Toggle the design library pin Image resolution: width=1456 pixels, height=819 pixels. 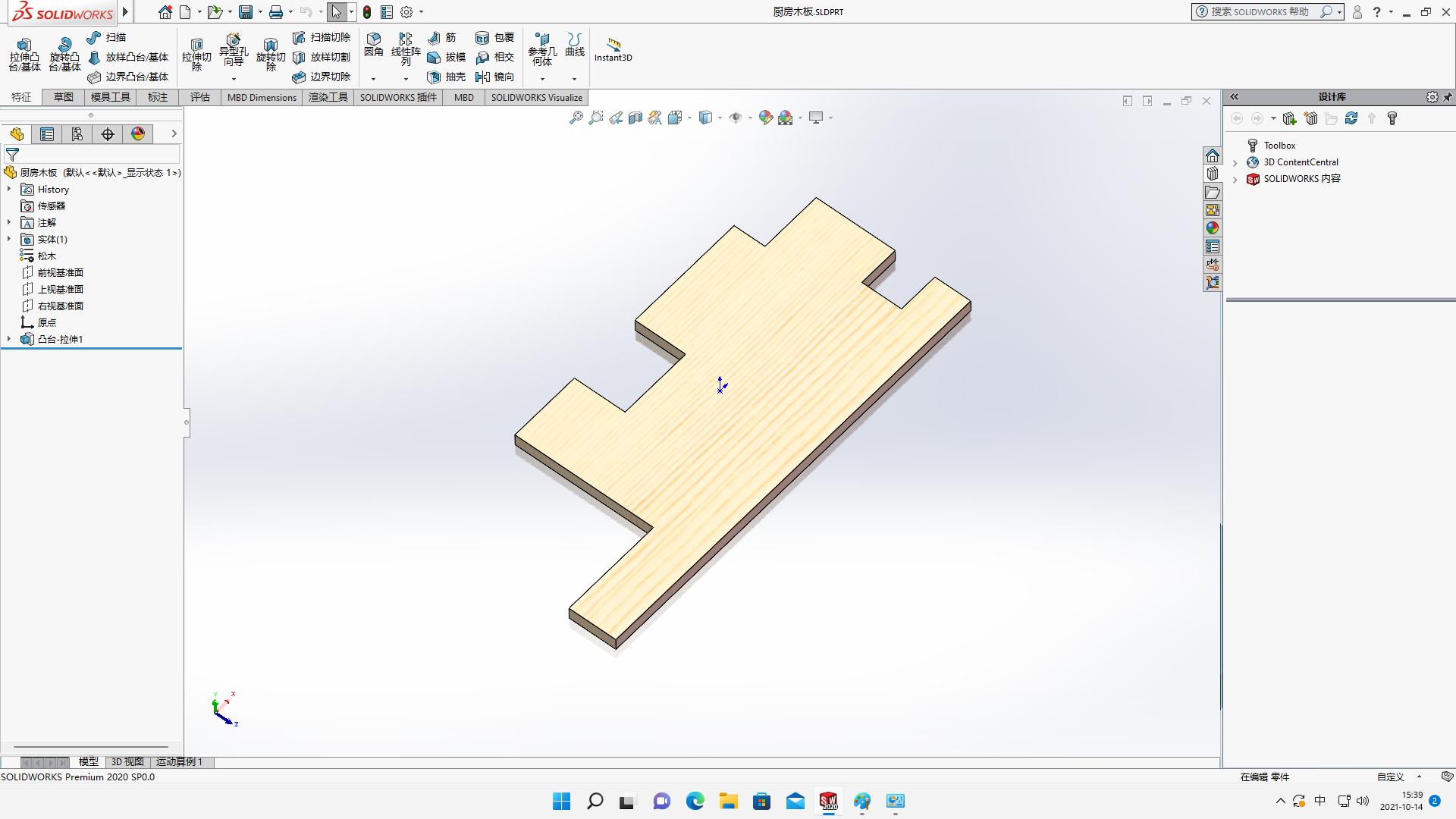[1448, 97]
